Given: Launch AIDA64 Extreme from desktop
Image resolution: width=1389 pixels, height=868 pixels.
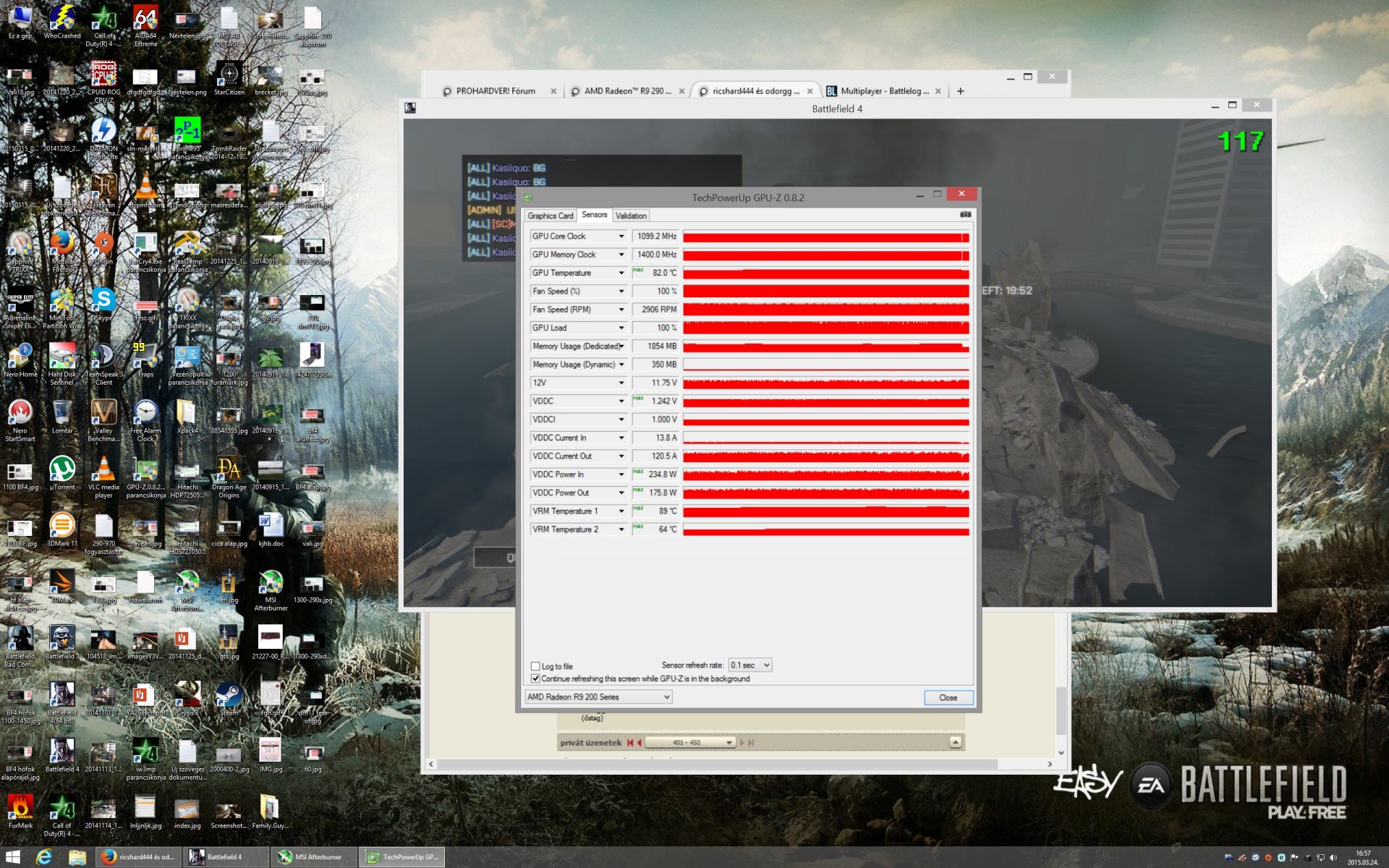Looking at the screenshot, I should [145, 26].
